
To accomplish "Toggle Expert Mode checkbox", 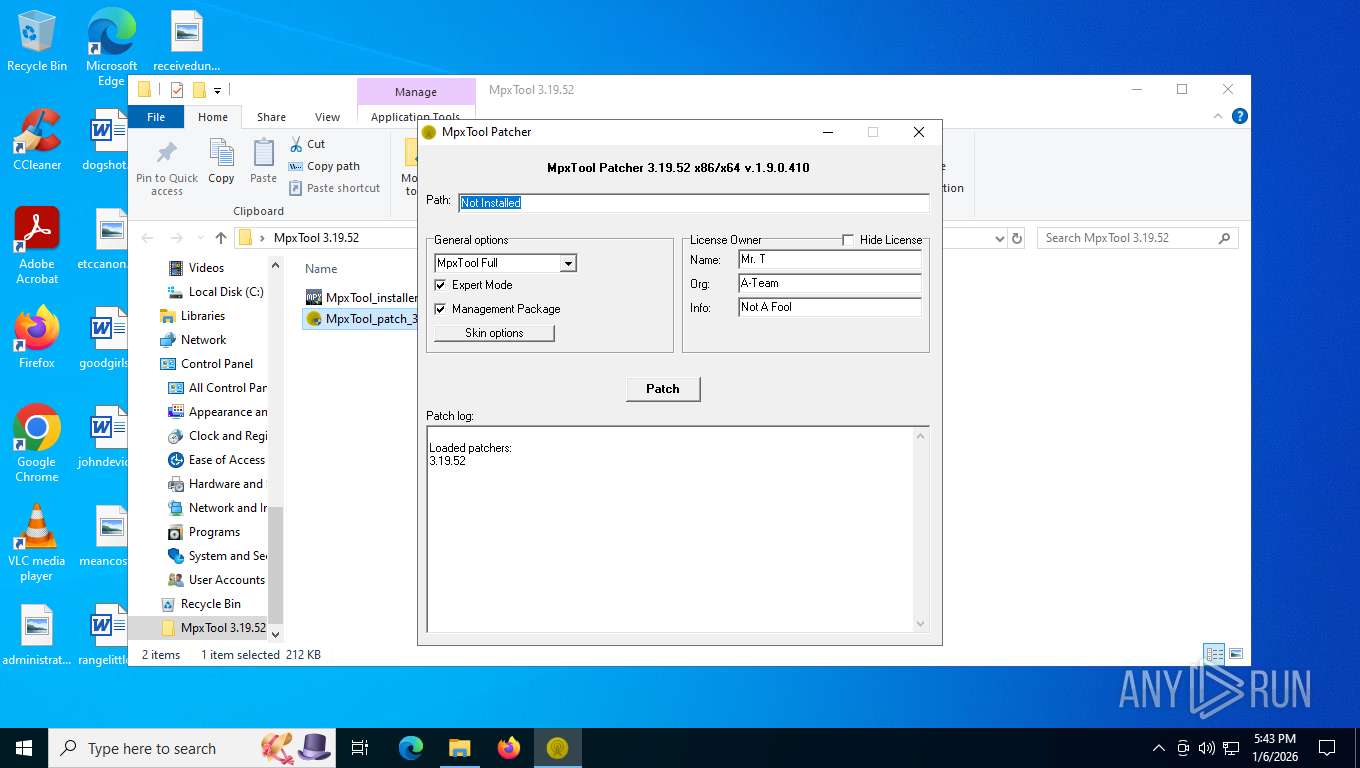I will point(440,285).
